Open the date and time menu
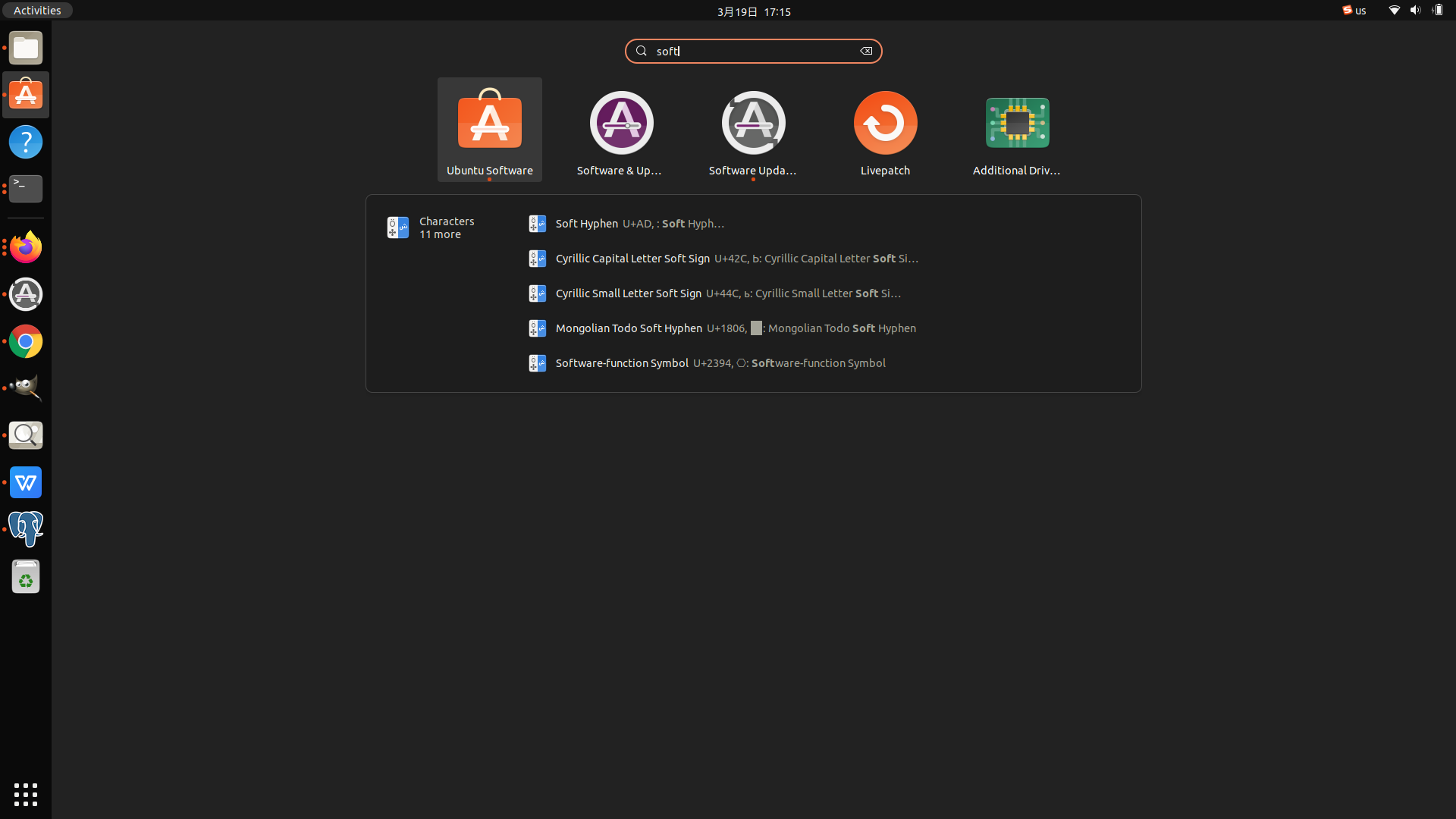Image resolution: width=1456 pixels, height=819 pixels. pyautogui.click(x=753, y=11)
